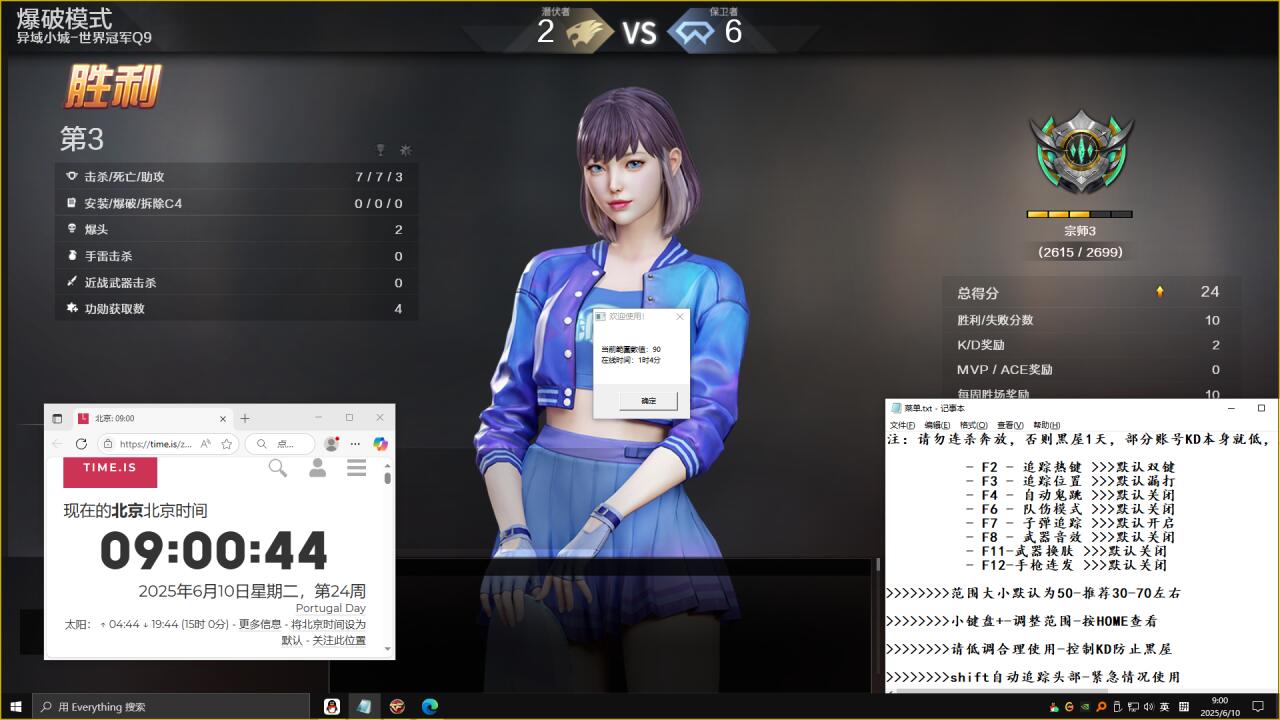Click the Notepad line about F7 子弹追踪
This screenshot has height=720, width=1280.
point(1070,523)
